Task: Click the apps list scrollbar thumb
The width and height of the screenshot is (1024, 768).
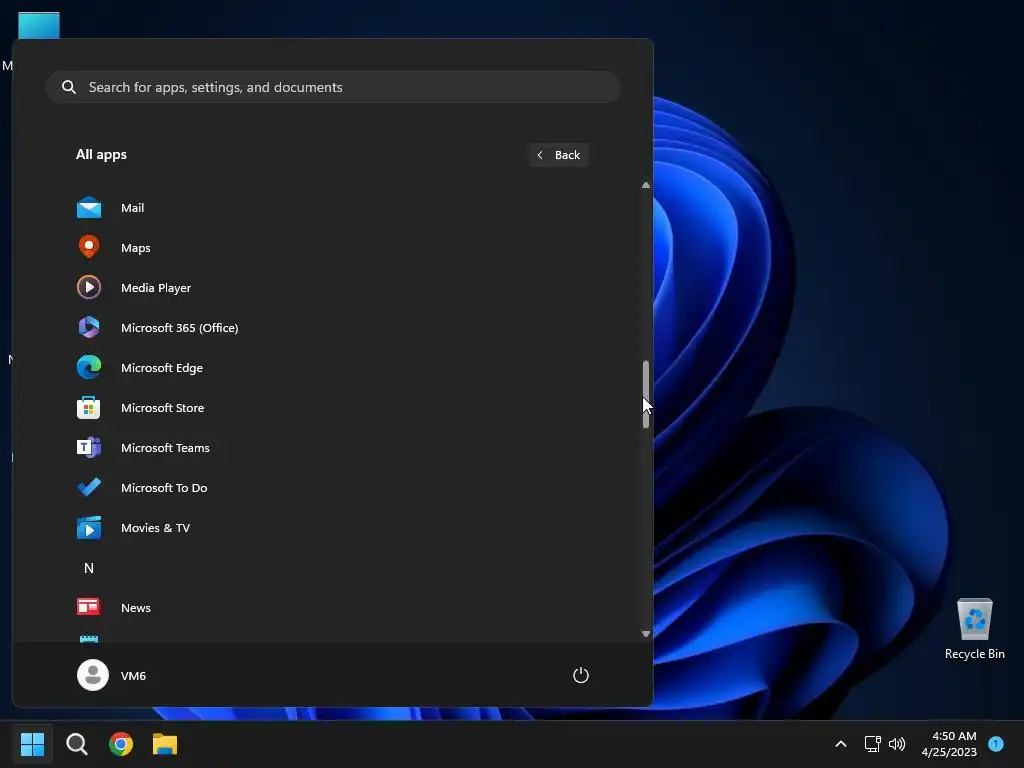Action: 646,394
